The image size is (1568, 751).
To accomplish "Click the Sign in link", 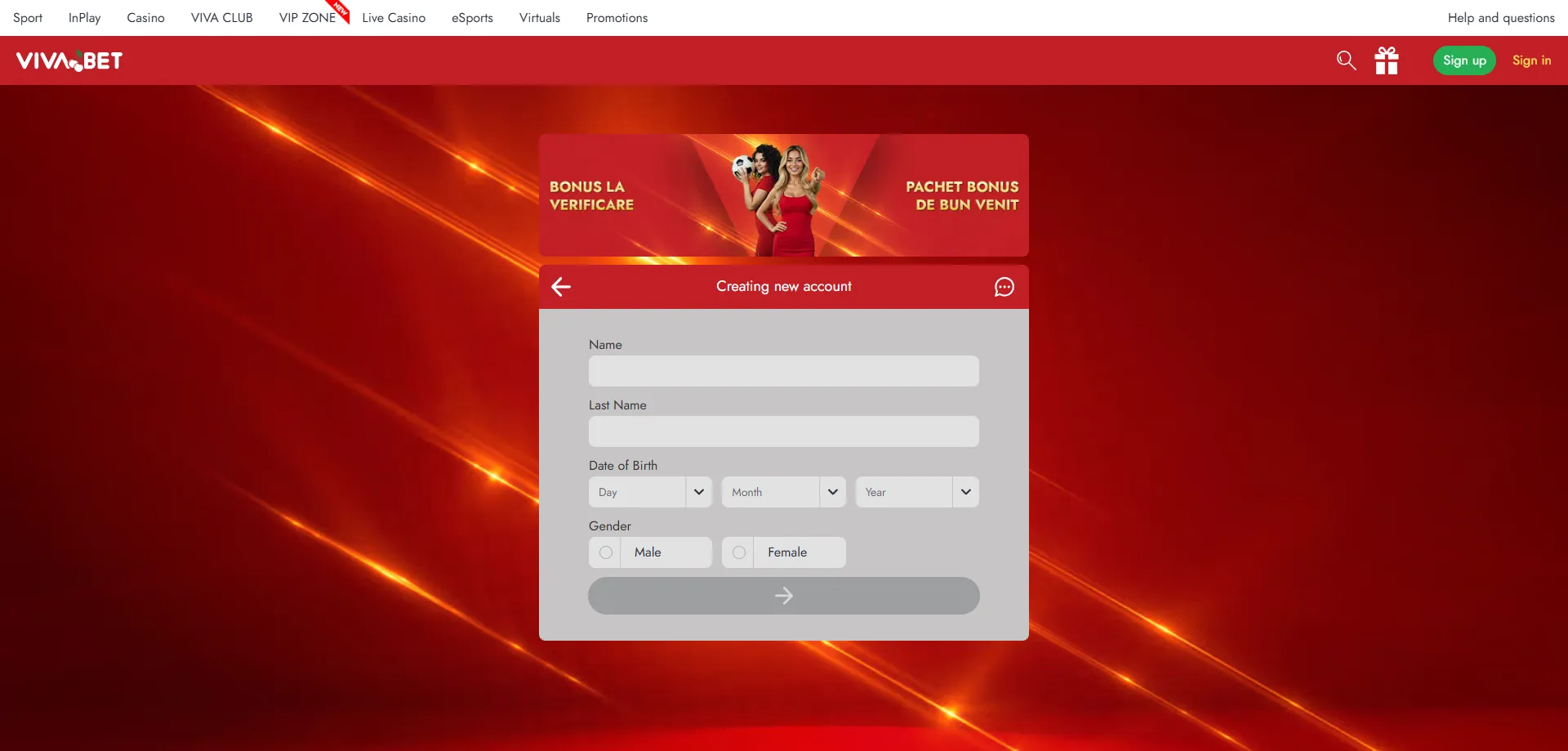I will (1531, 60).
